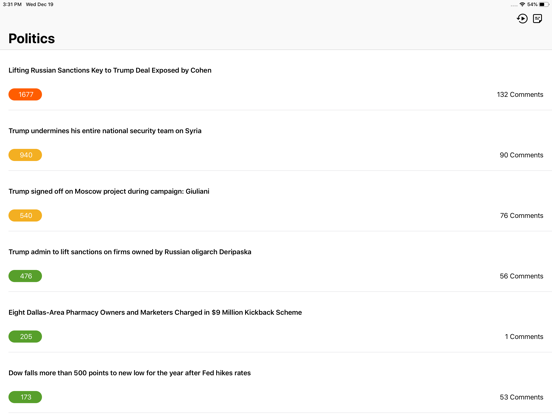552x414 pixels.
Task: Tap the 3:31 PM clock in status bar
Action: point(12,5)
